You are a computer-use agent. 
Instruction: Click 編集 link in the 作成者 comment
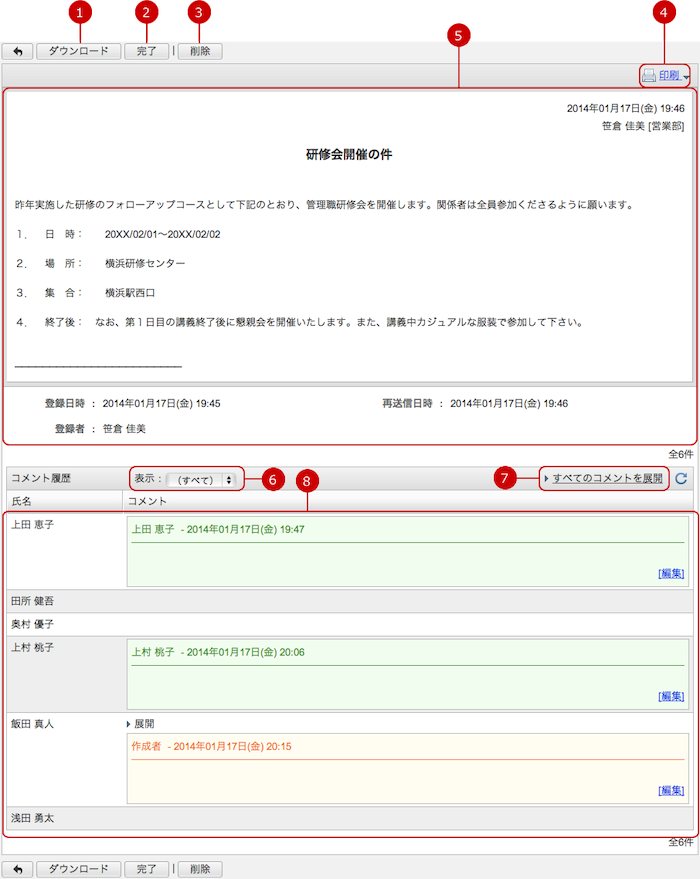pyautogui.click(x=671, y=790)
